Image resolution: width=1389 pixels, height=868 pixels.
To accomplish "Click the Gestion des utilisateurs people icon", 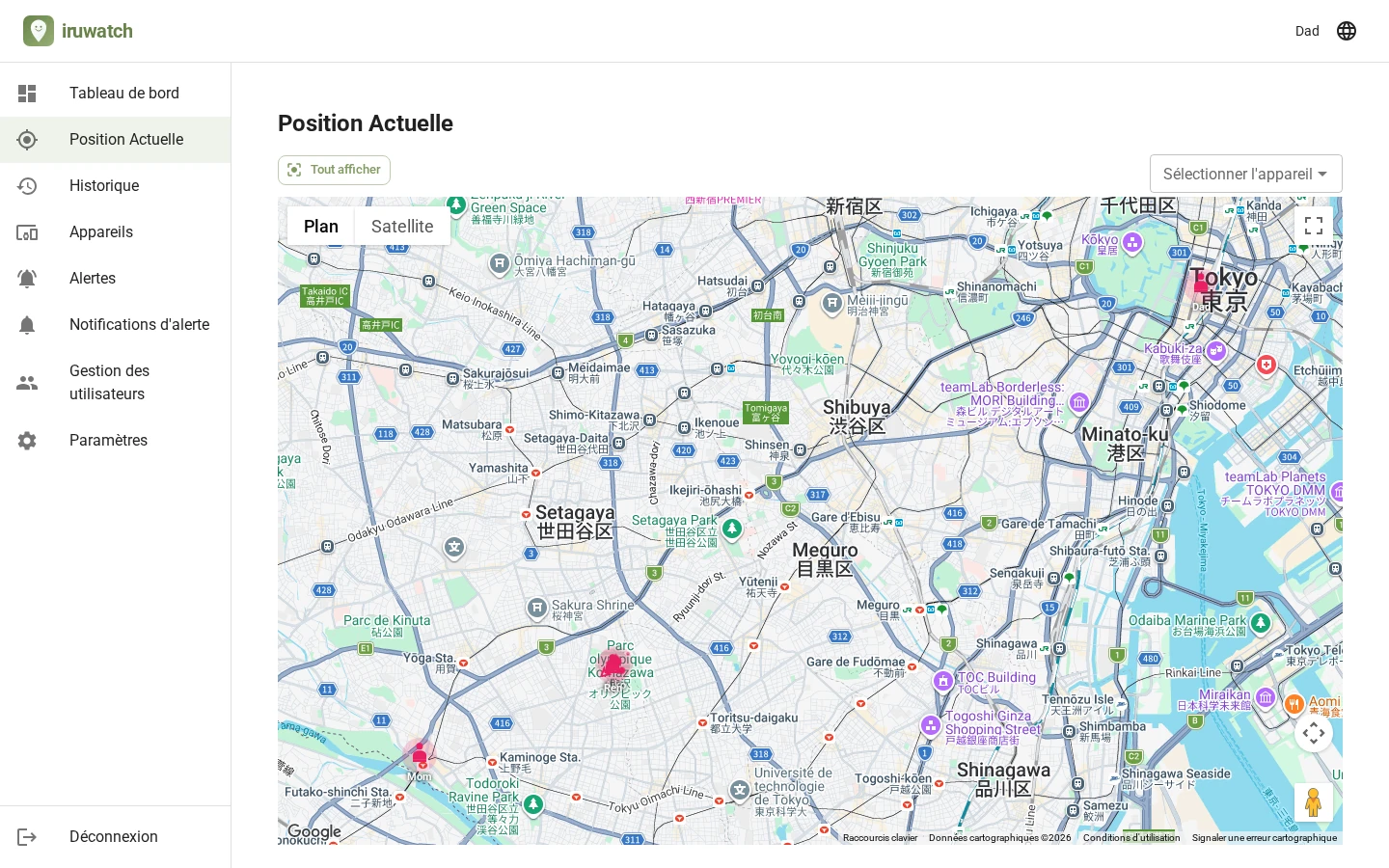I will tap(27, 383).
